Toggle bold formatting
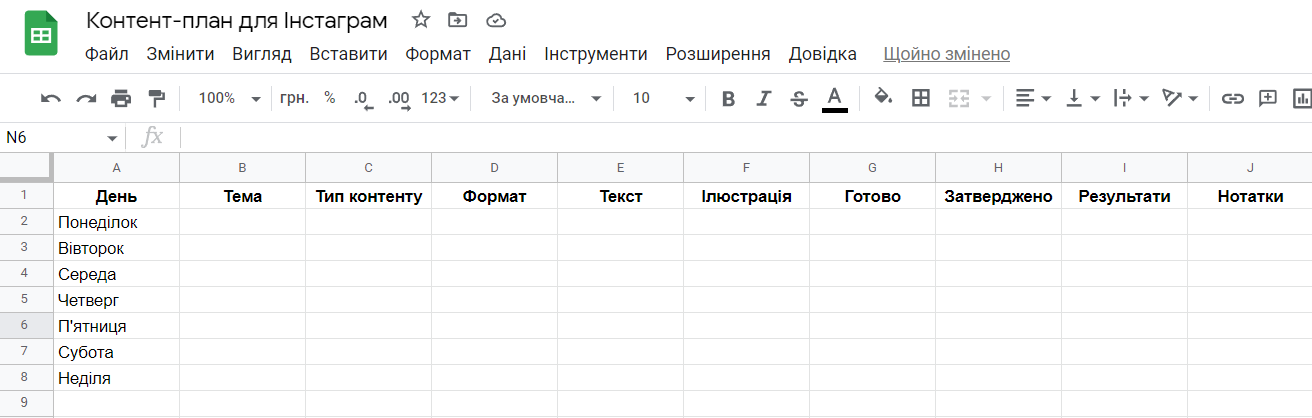Screen dimensions: 1312x418 (728, 98)
